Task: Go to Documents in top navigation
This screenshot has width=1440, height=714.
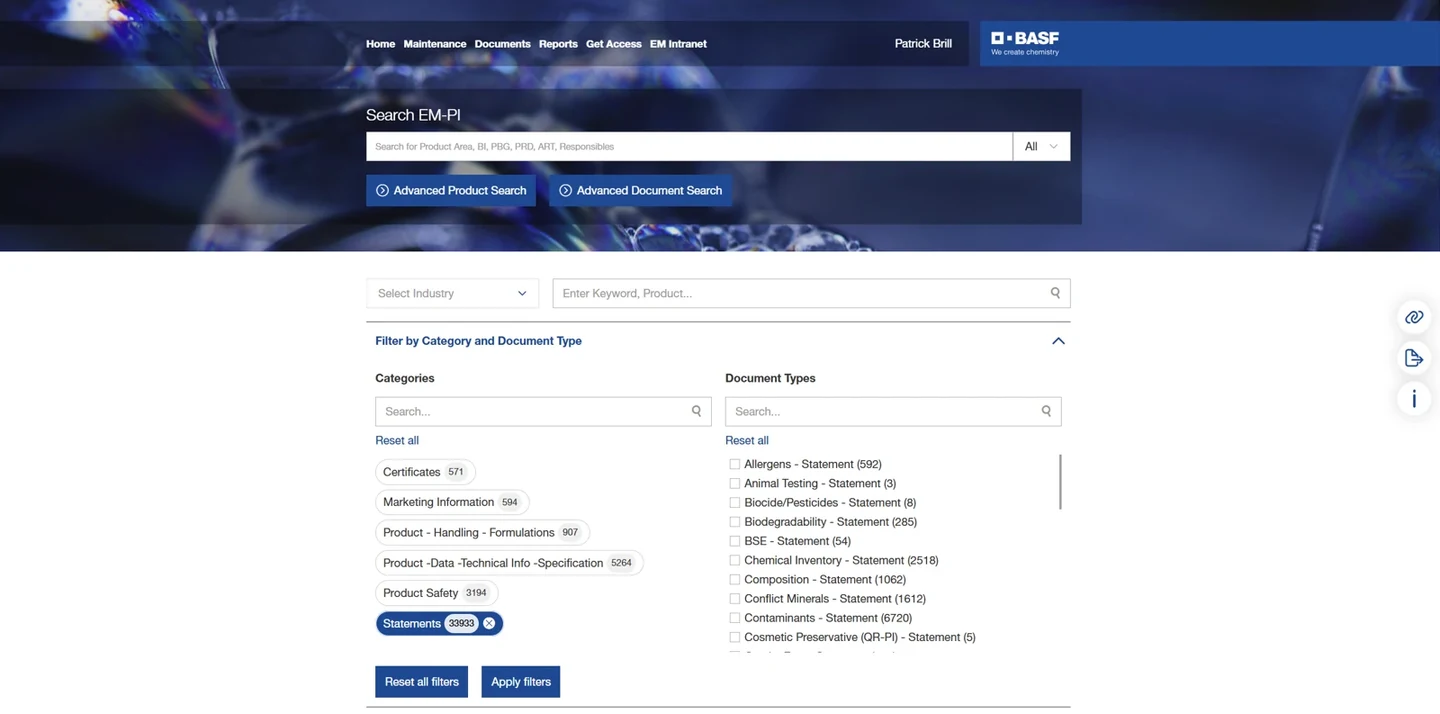Action: (x=503, y=44)
